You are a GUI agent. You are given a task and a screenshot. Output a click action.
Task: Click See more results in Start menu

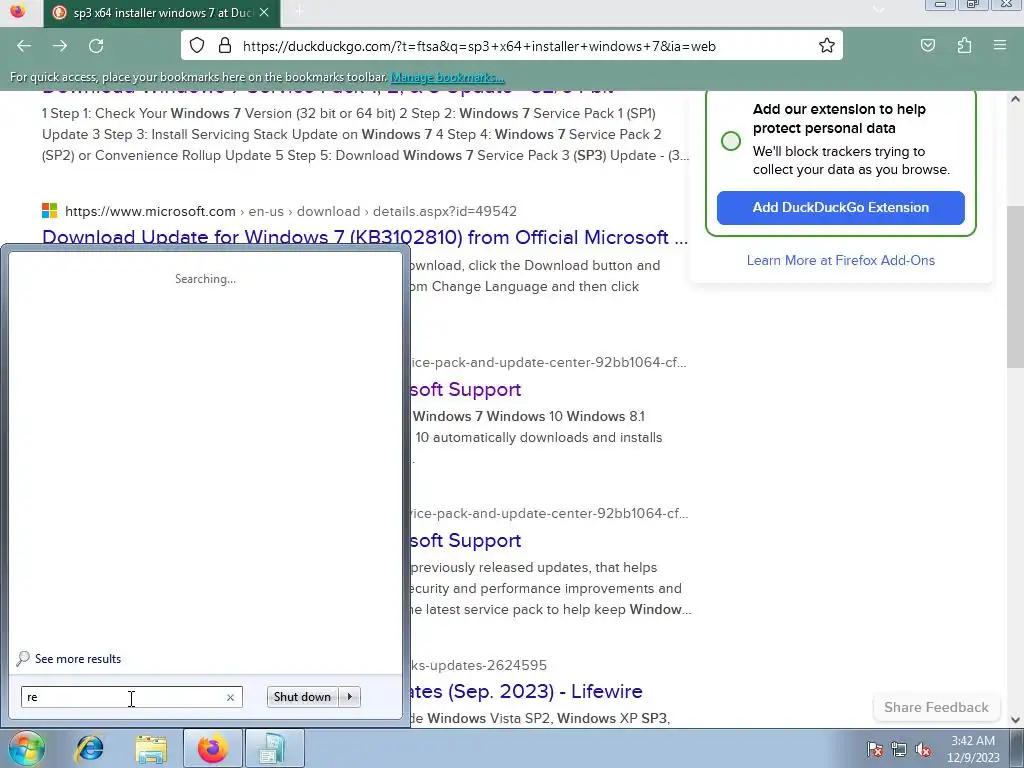click(78, 659)
